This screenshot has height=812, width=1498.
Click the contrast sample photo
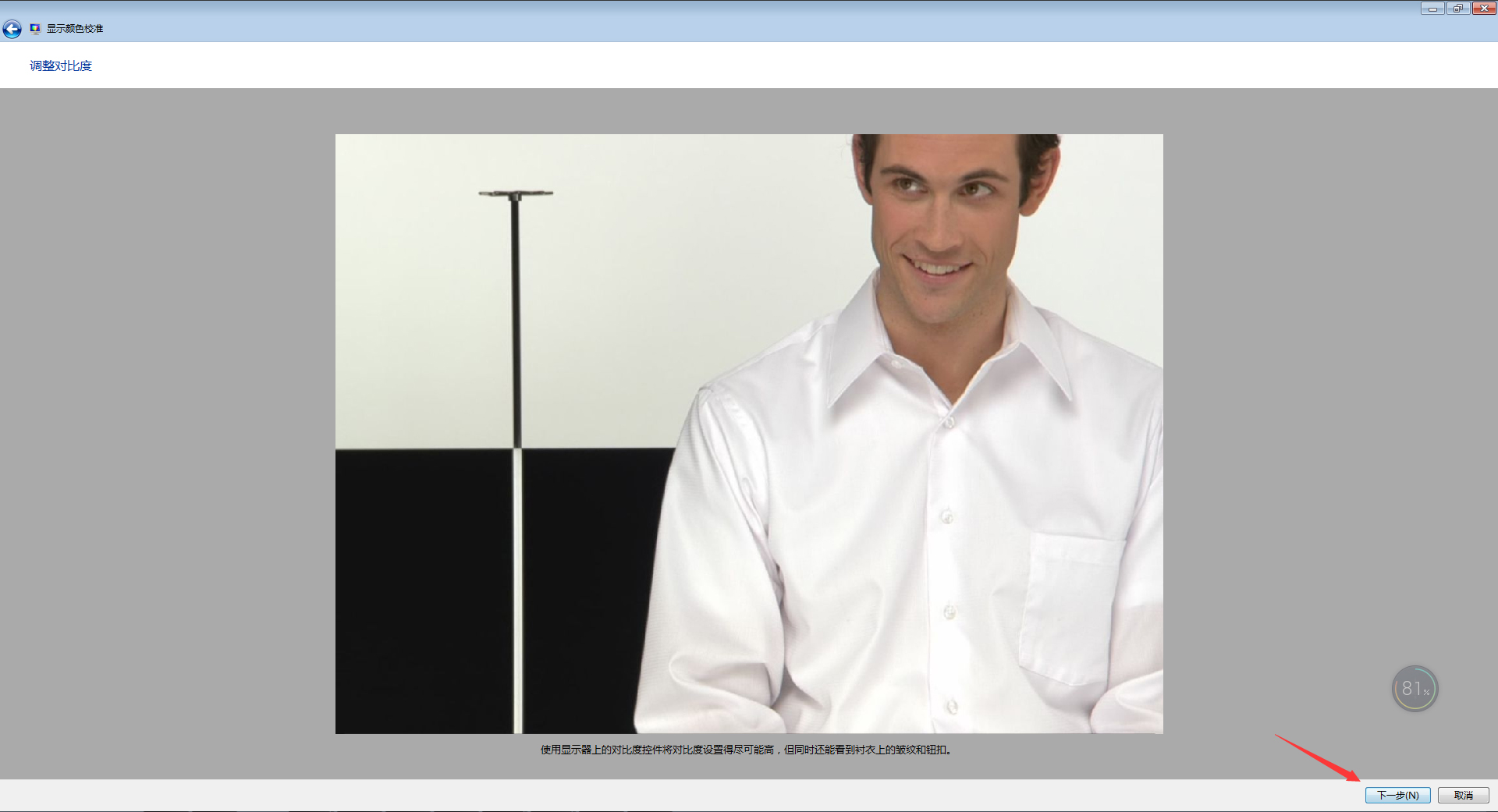[749, 434]
